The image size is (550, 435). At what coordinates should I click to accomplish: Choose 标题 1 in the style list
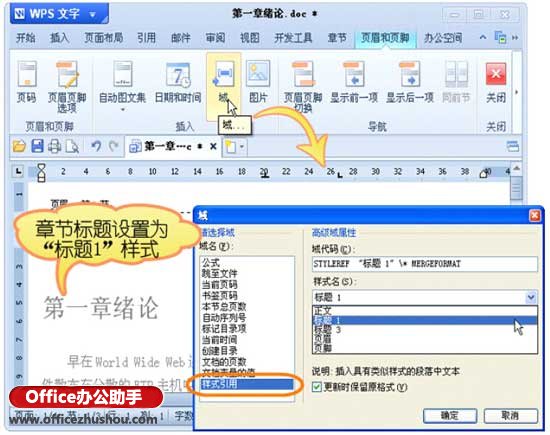424,320
